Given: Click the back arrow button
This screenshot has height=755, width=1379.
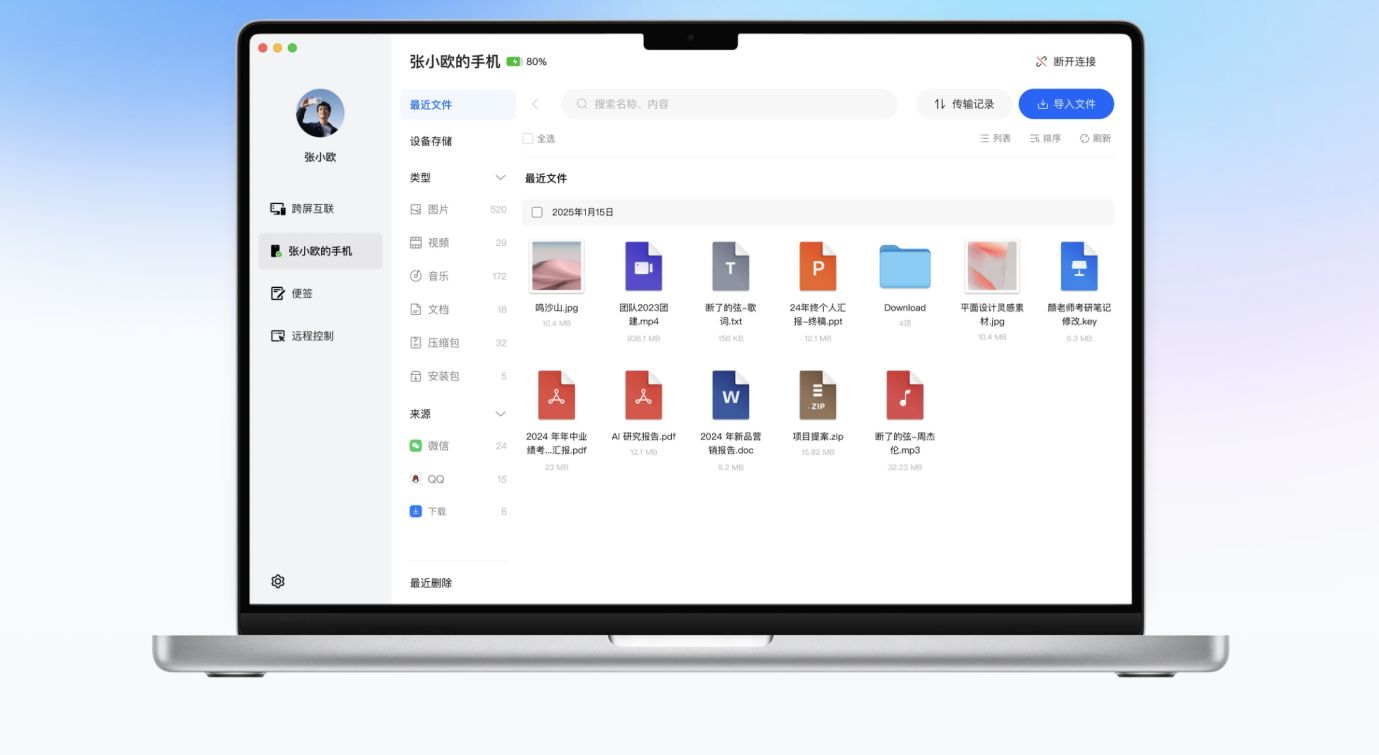Looking at the screenshot, I should pos(535,104).
